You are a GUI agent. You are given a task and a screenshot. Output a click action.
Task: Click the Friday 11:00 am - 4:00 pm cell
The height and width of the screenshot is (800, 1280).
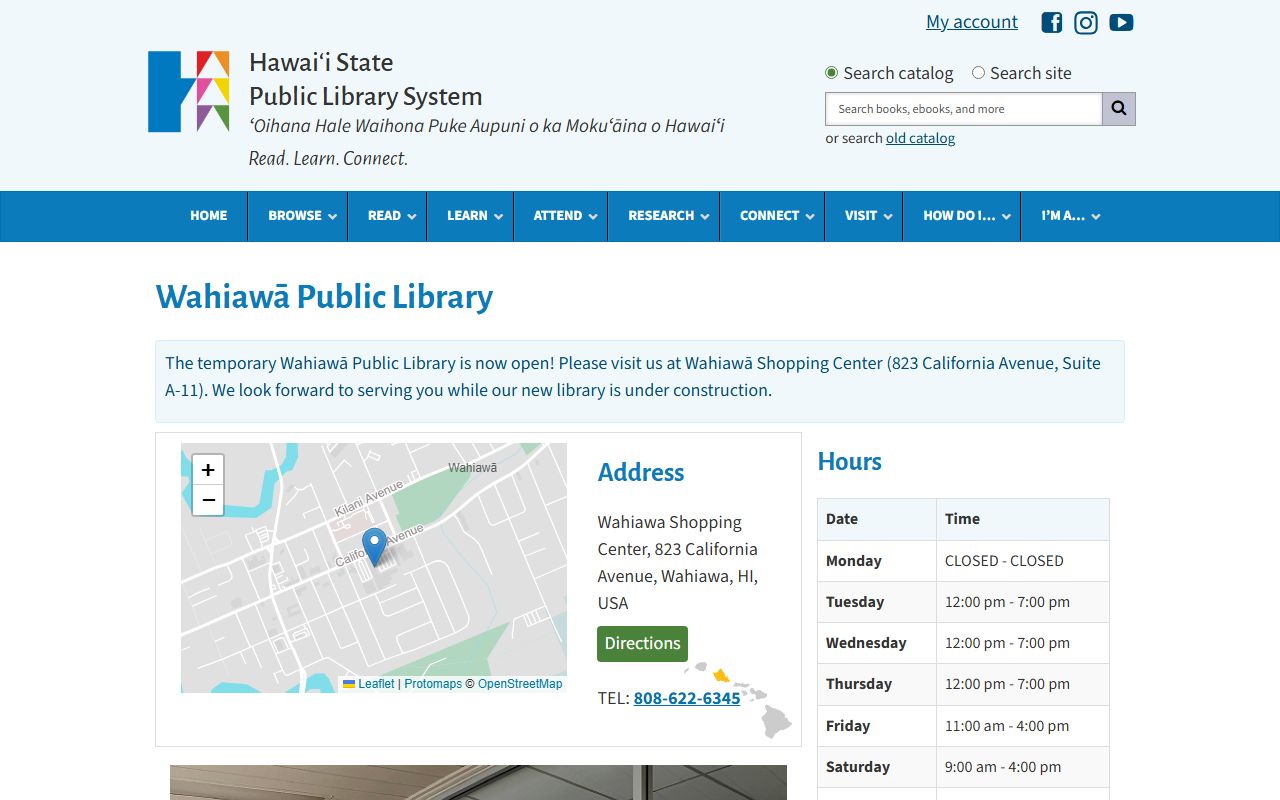[x=1022, y=726]
